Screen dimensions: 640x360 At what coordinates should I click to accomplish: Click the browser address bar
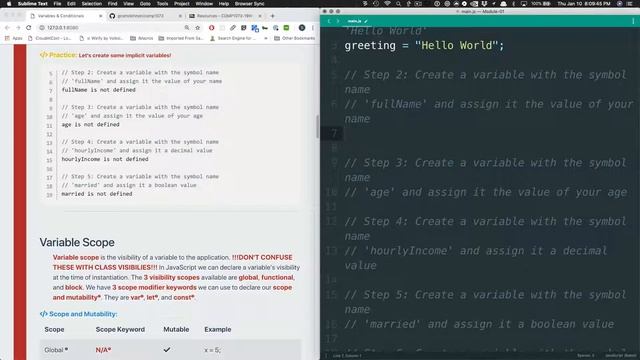point(114,28)
